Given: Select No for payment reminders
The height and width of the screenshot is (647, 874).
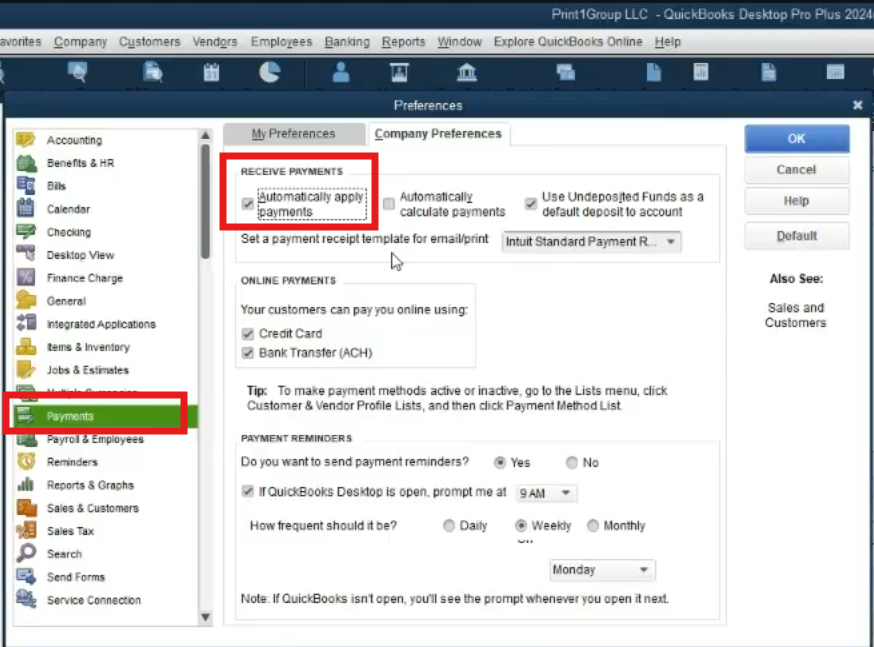Looking at the screenshot, I should pos(571,463).
